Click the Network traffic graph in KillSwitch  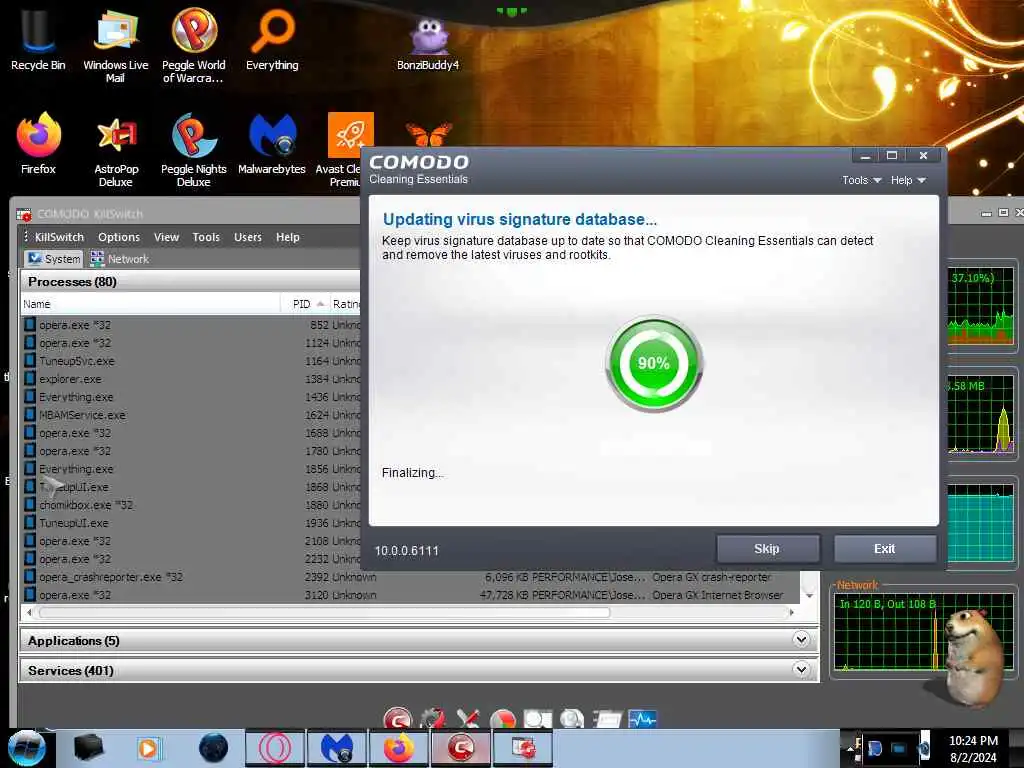point(924,632)
